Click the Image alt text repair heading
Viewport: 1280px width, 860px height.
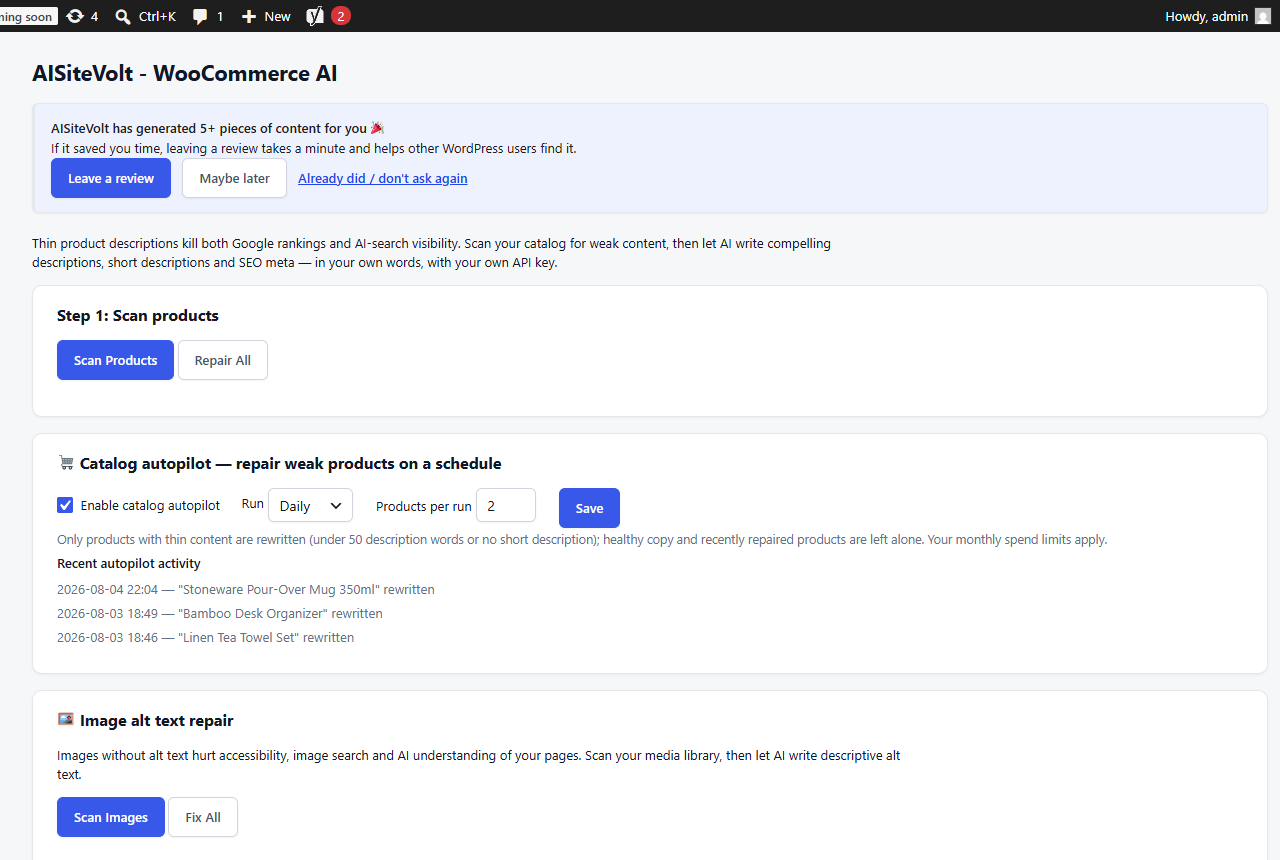click(157, 720)
